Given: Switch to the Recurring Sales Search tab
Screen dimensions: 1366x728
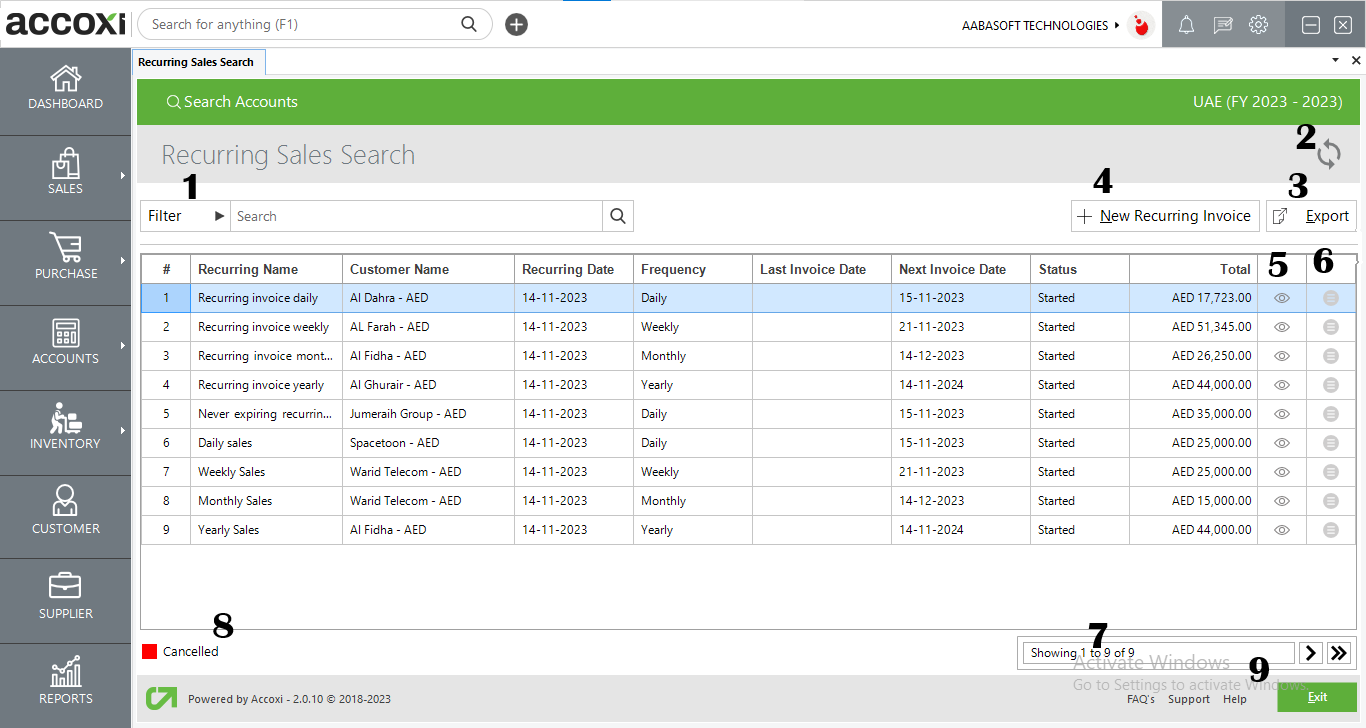Looking at the screenshot, I should point(198,61).
